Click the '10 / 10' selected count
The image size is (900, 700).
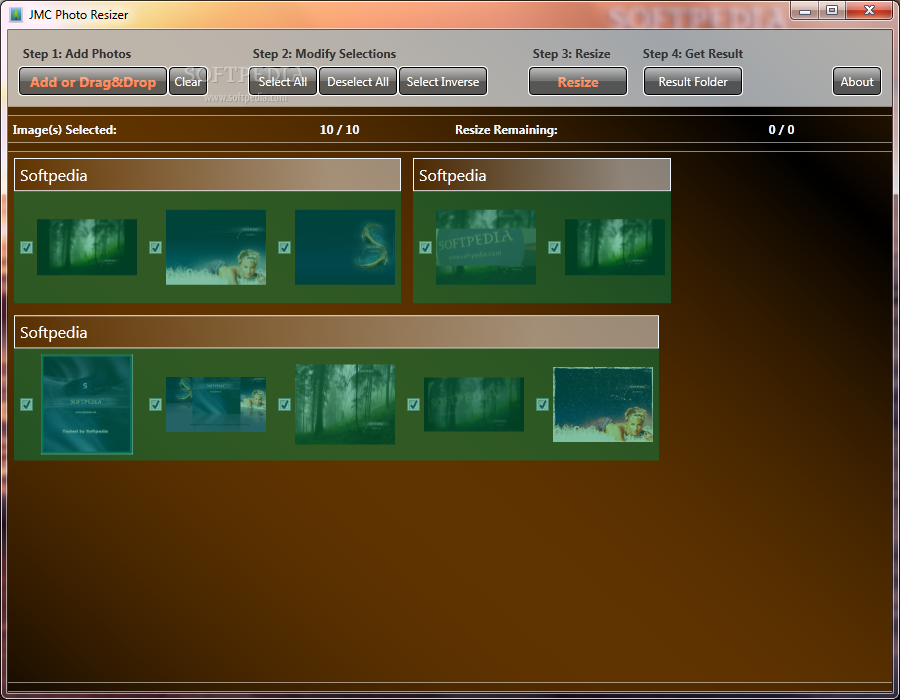(x=339, y=130)
